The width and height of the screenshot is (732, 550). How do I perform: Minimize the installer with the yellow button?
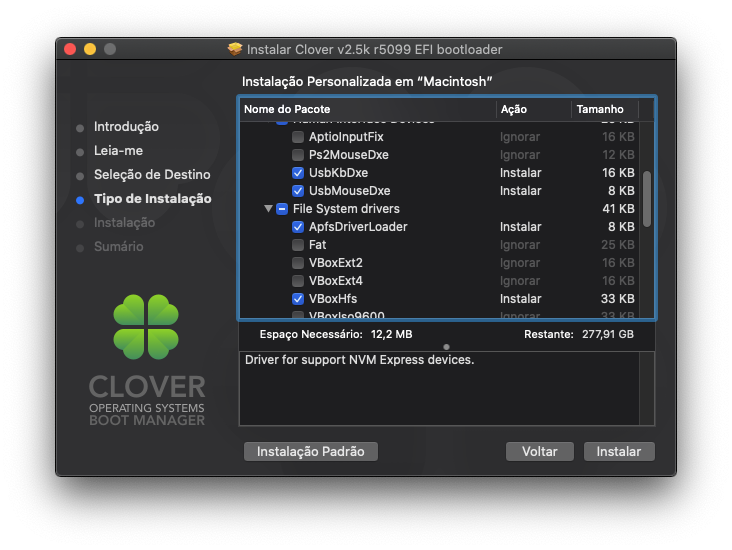90,49
